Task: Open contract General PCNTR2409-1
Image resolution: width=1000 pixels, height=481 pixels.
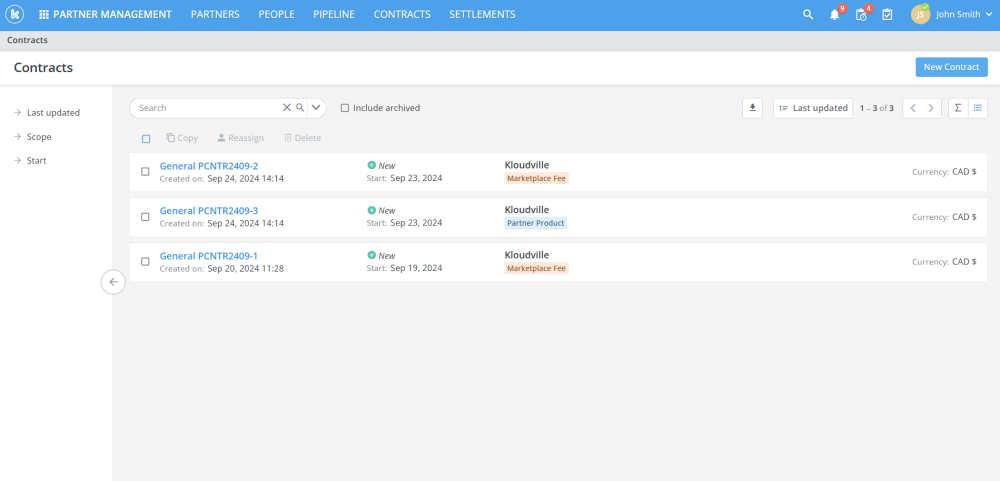Action: click(x=209, y=256)
